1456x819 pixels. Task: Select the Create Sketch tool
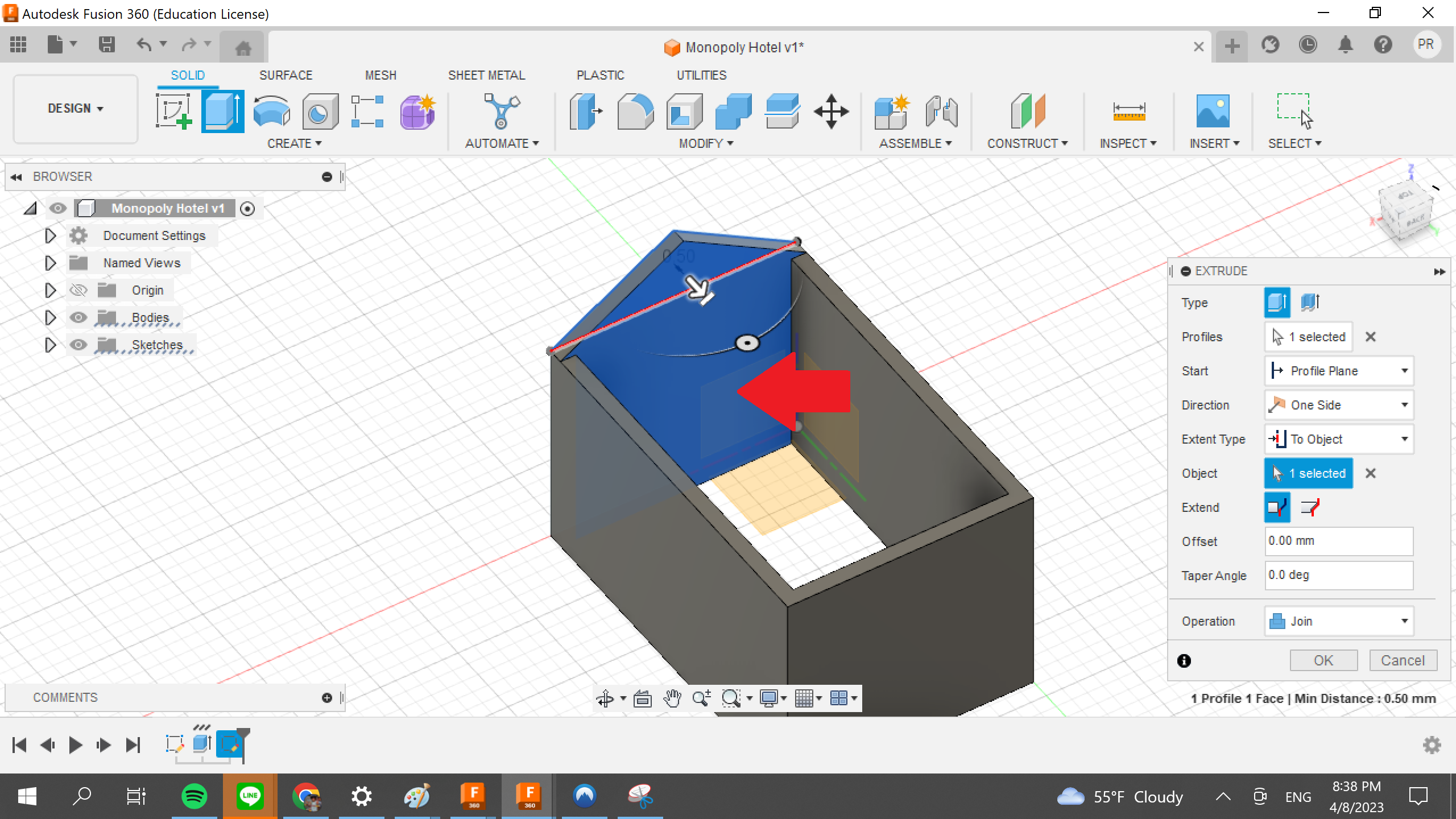[173, 111]
